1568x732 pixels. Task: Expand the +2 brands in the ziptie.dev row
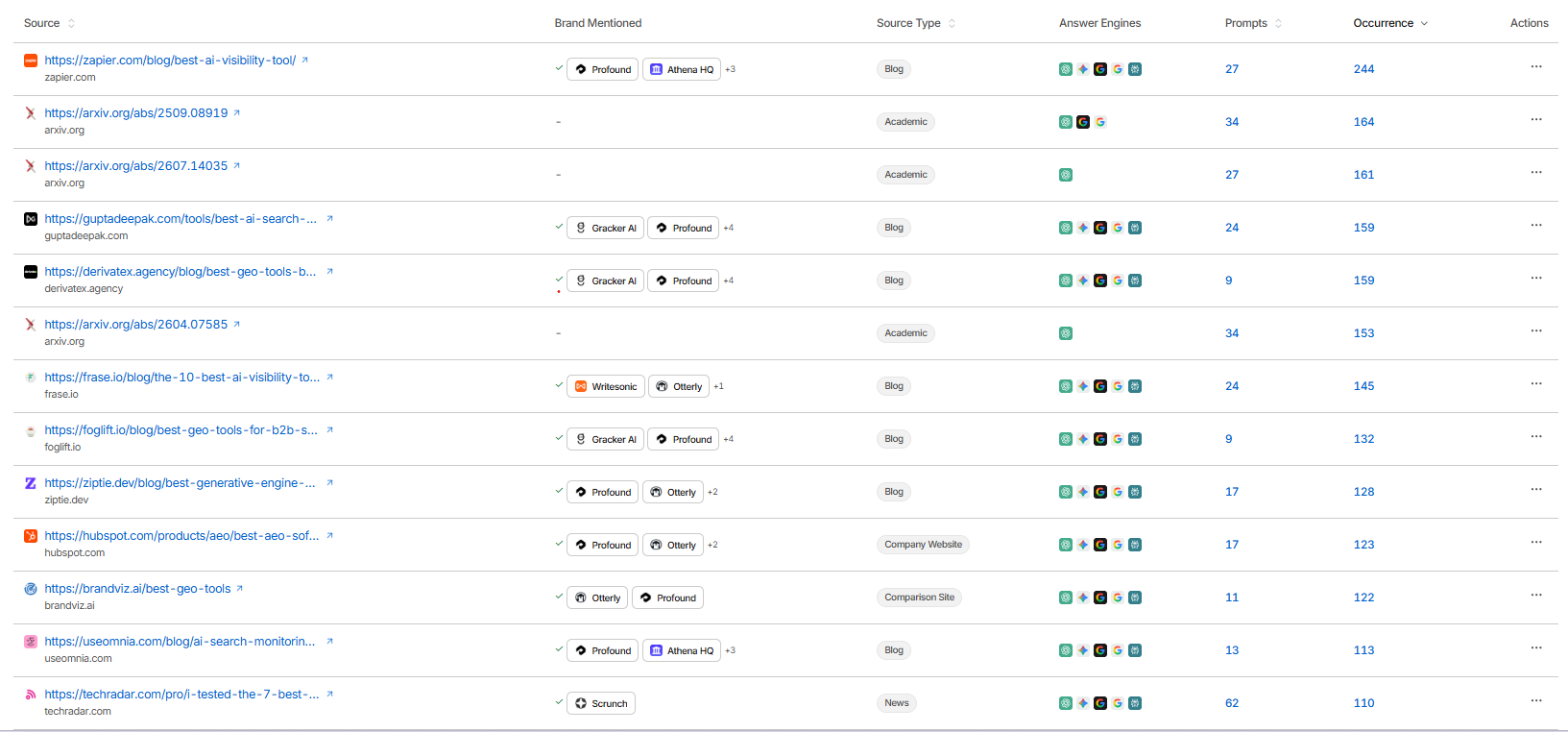[712, 492]
